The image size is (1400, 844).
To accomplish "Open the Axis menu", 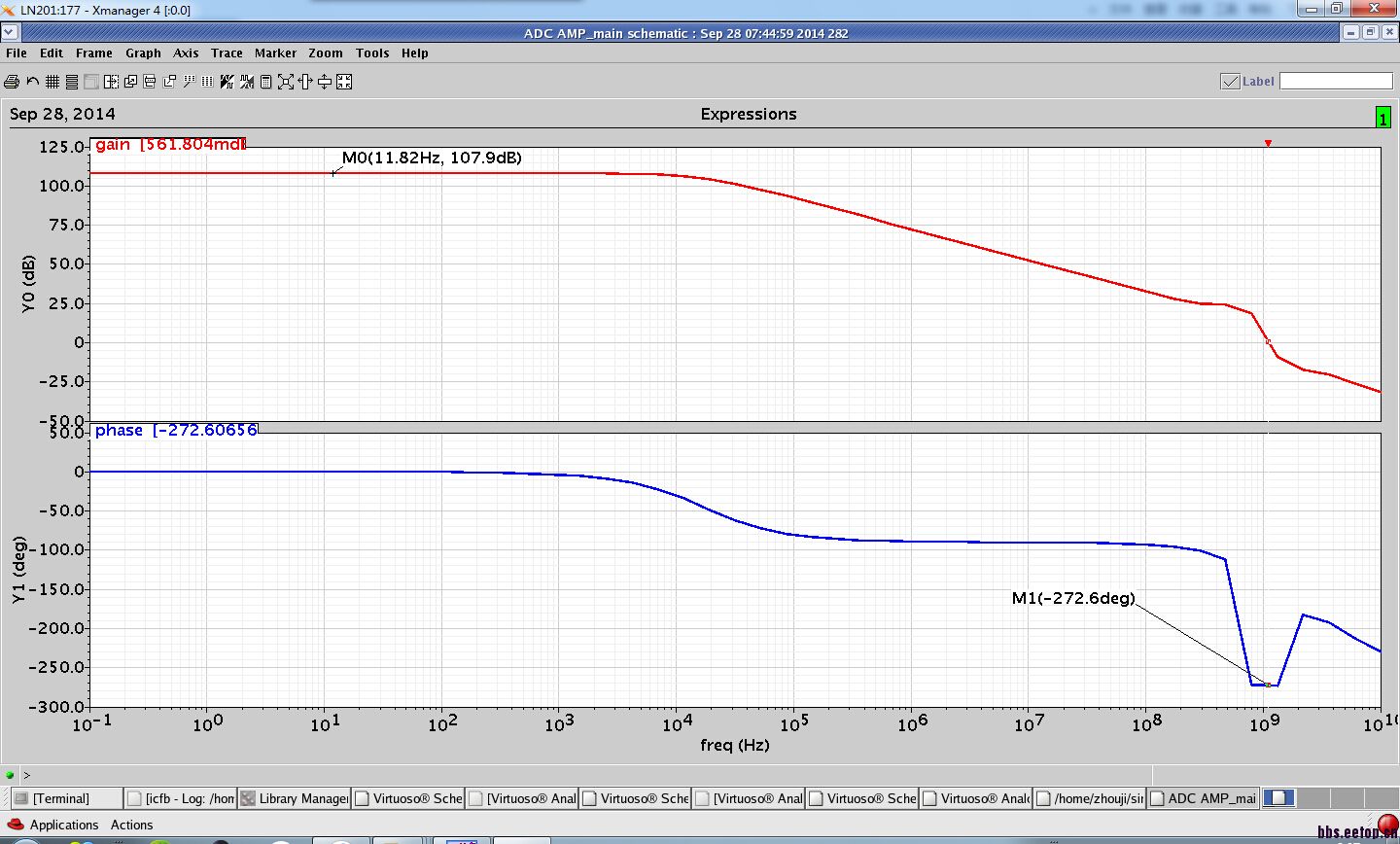I will click(186, 53).
